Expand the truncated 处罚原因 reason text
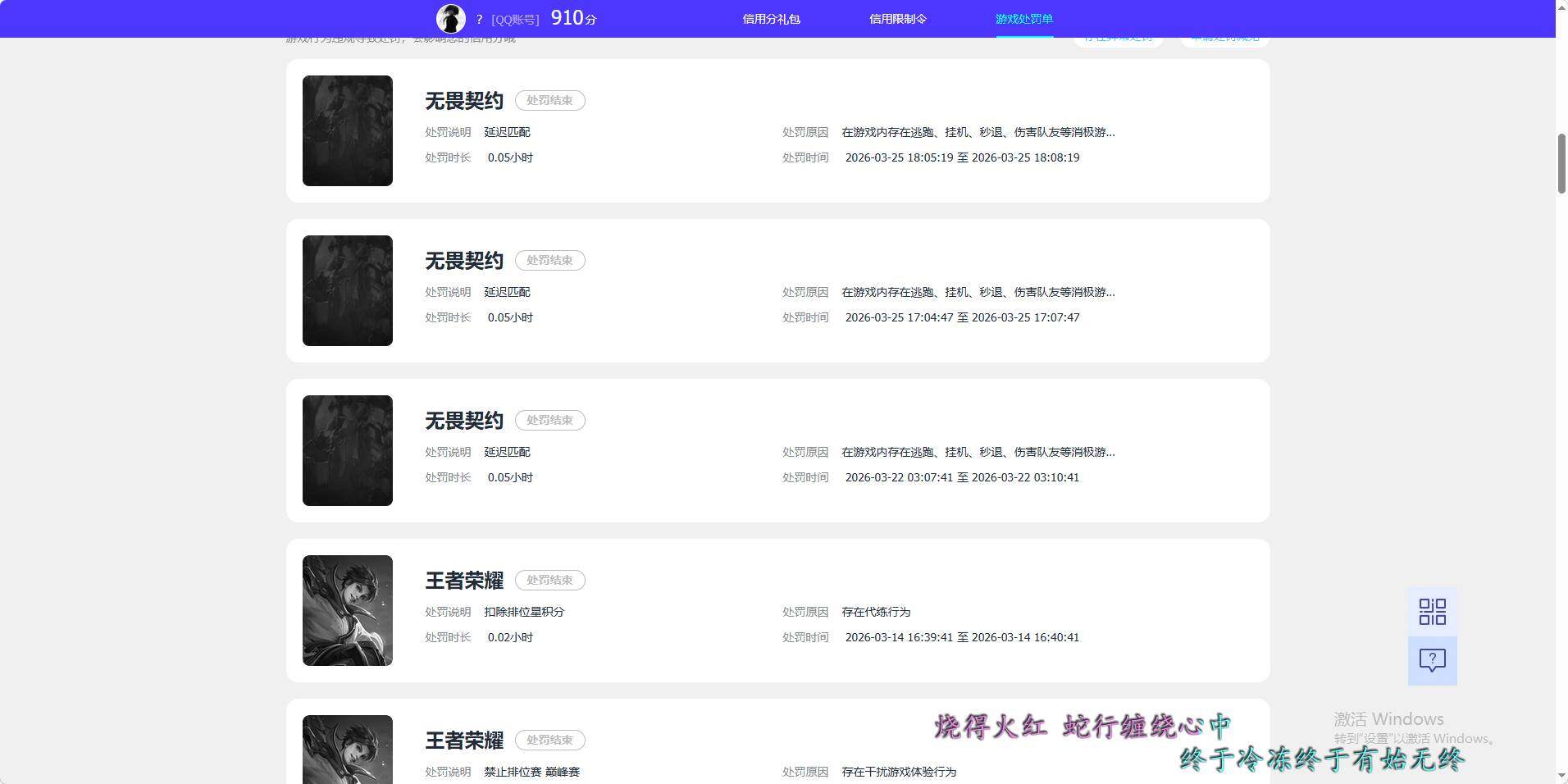The width and height of the screenshot is (1568, 784). pos(1111,132)
